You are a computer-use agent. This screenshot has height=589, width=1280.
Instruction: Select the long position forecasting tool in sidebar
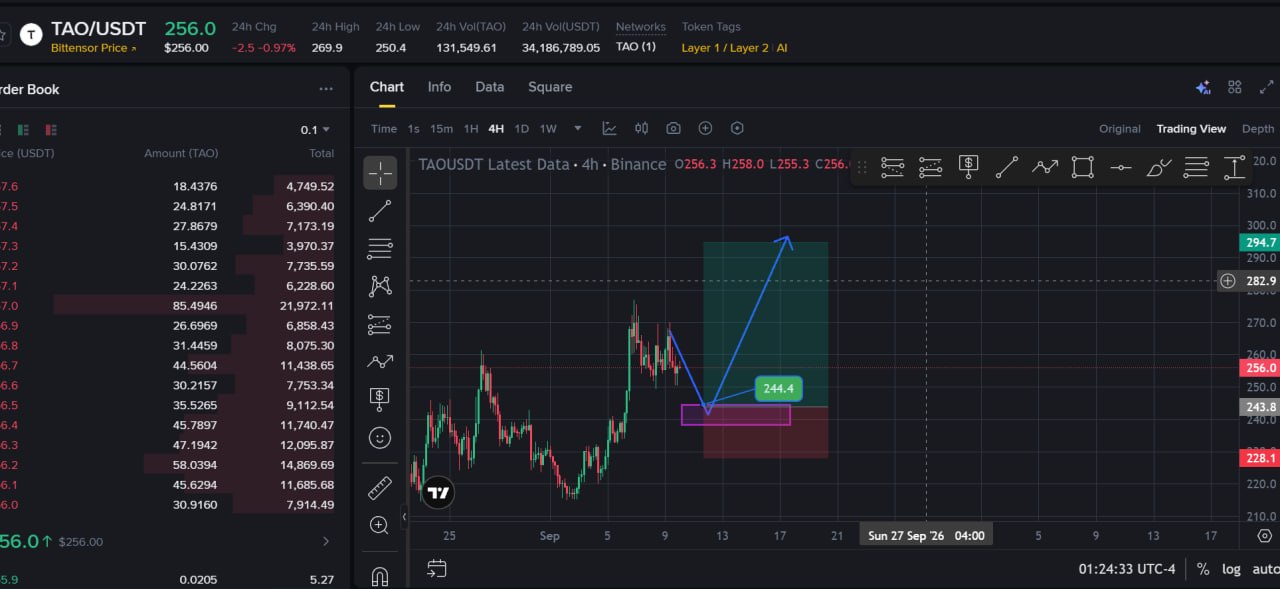[x=380, y=324]
